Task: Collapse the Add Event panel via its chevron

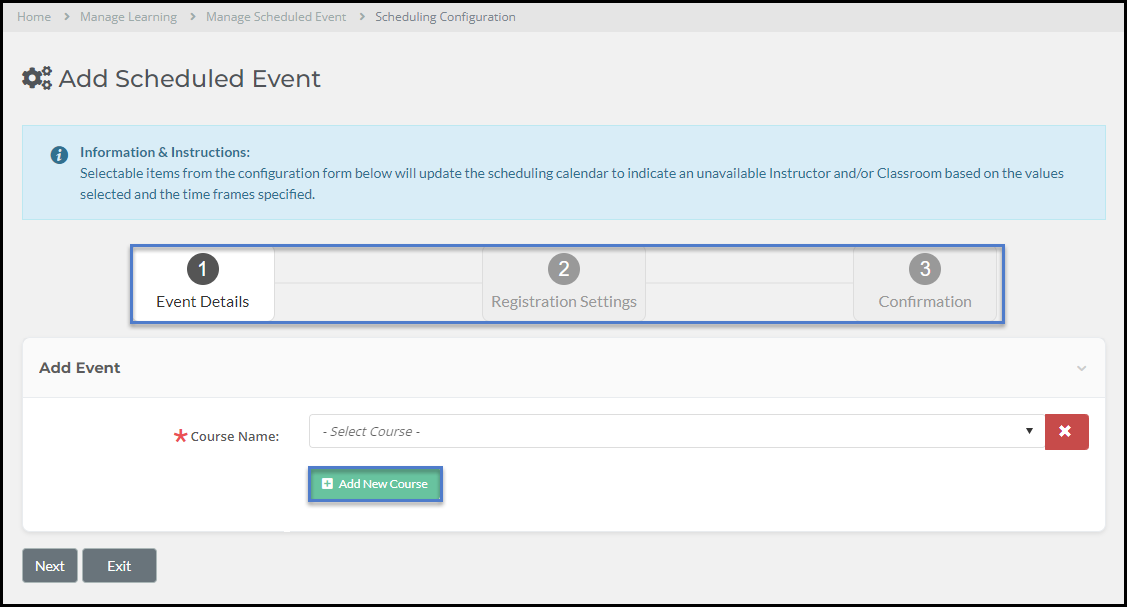Action: click(1081, 368)
